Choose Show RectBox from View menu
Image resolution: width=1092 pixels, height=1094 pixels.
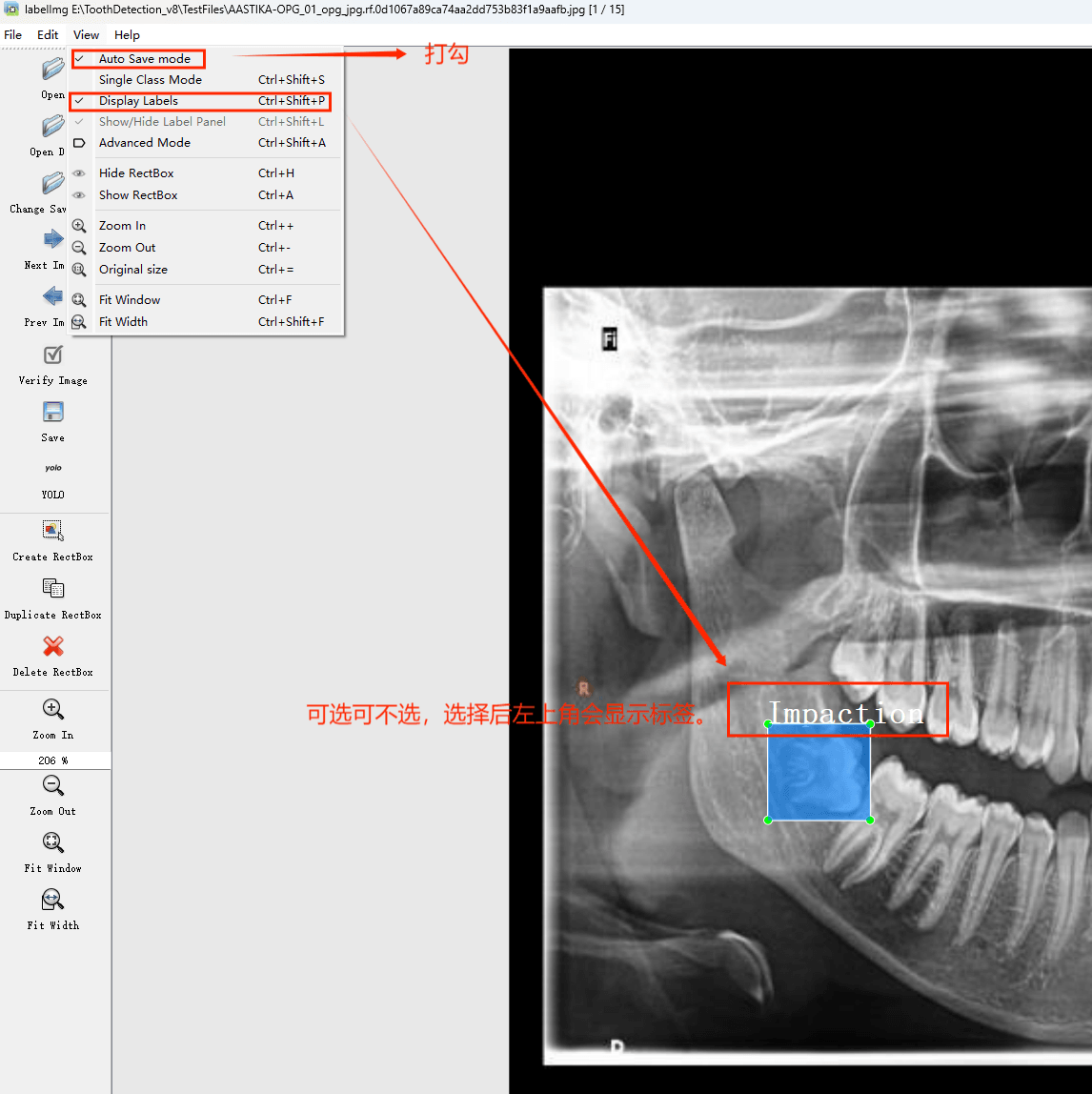(207, 194)
